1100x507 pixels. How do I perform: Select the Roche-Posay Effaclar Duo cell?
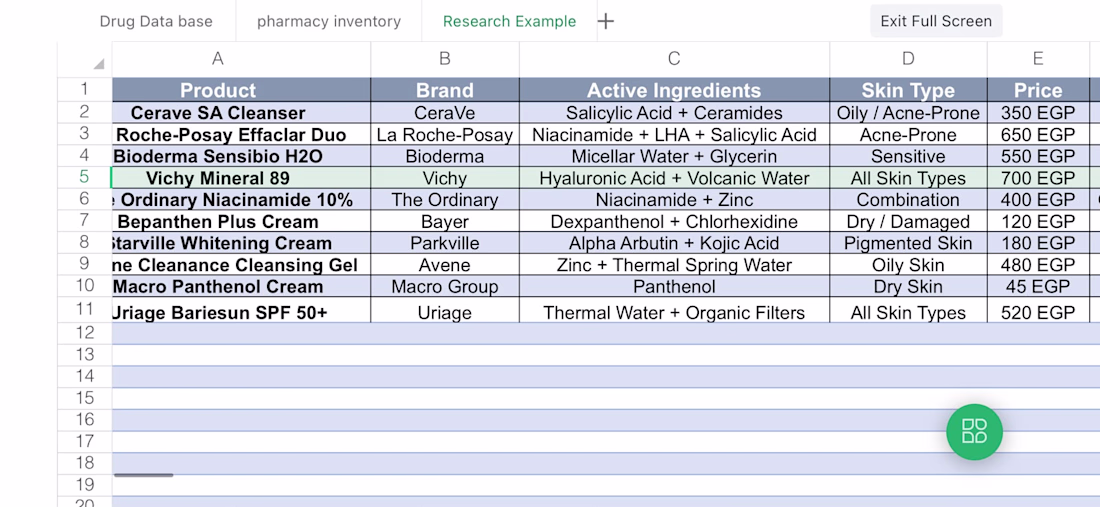pos(241,135)
